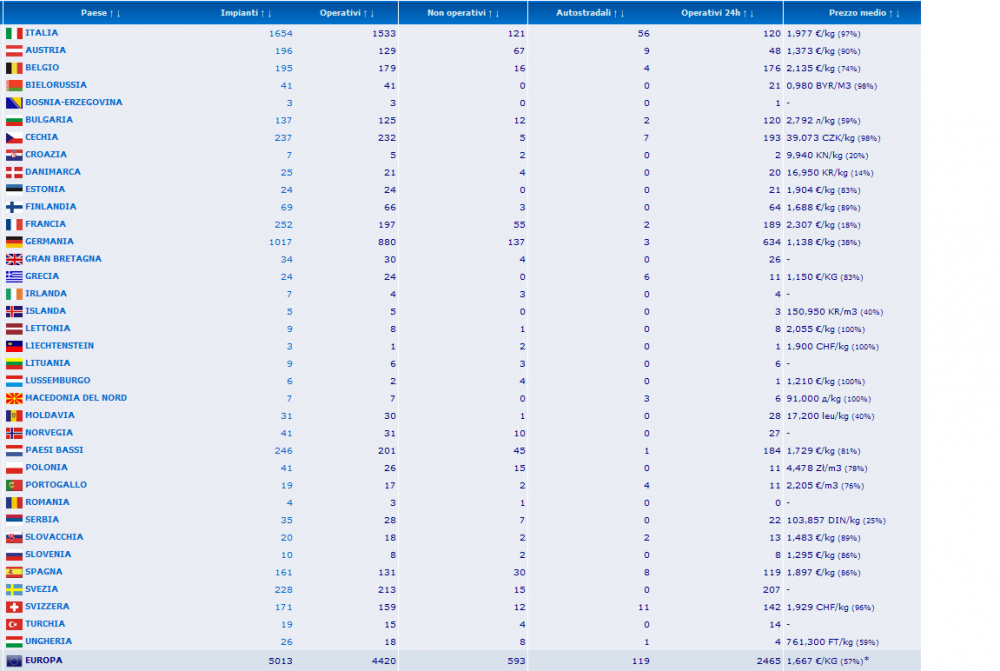Click the Estonia flag icon

(x=14, y=189)
